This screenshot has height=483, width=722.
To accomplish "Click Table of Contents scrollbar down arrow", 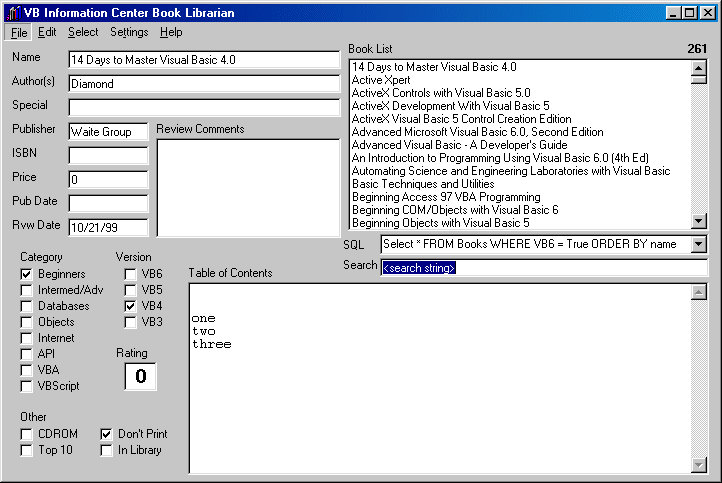I will [x=699, y=465].
